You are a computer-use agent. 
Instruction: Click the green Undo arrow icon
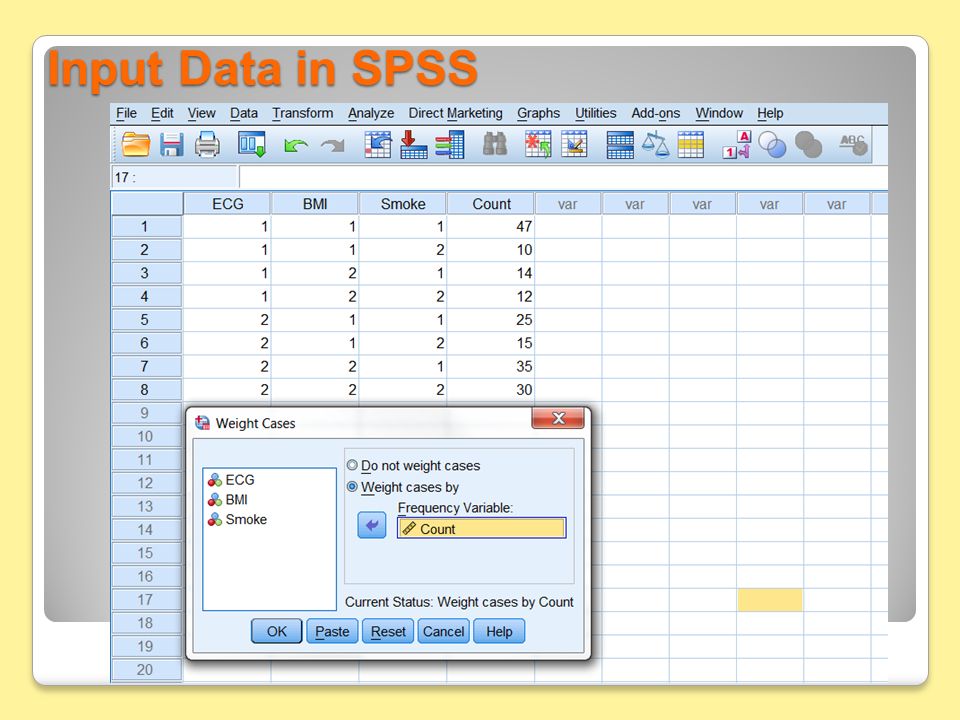click(296, 146)
